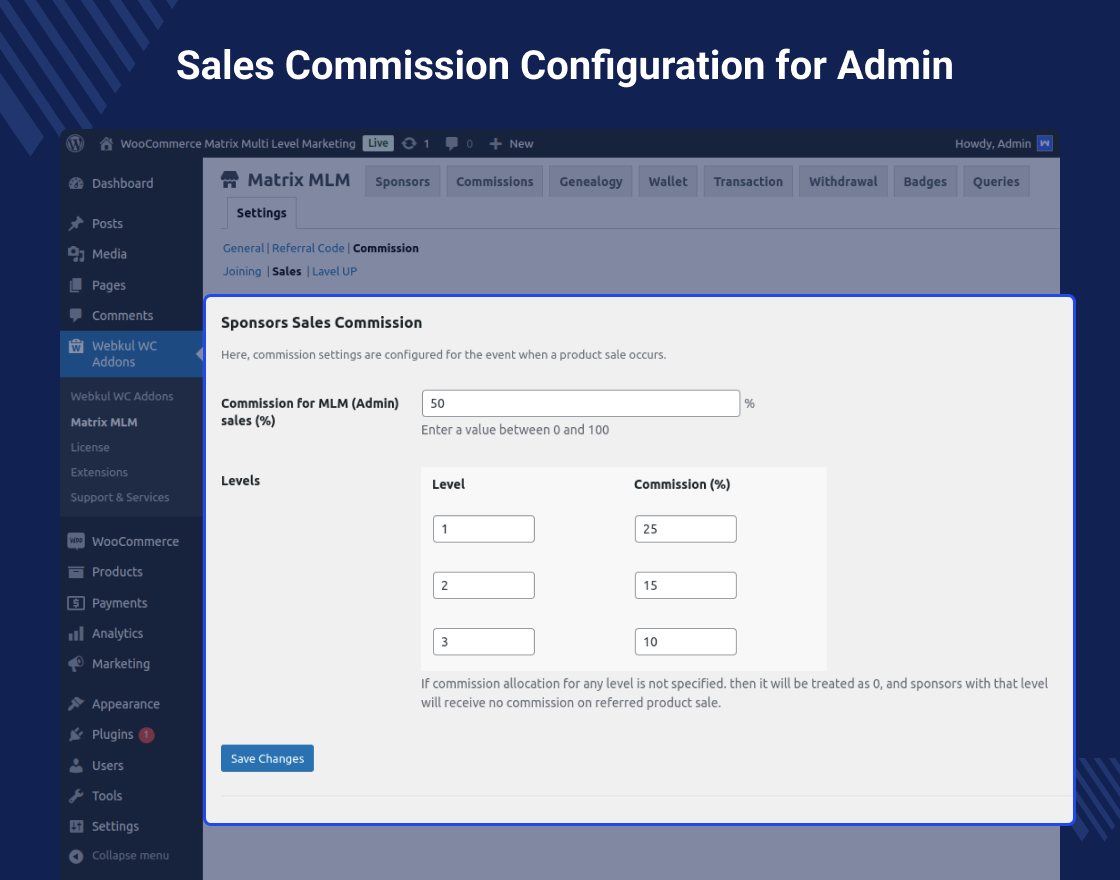
Task: Open the WordPress logo menu in admin bar
Action: tap(75, 143)
